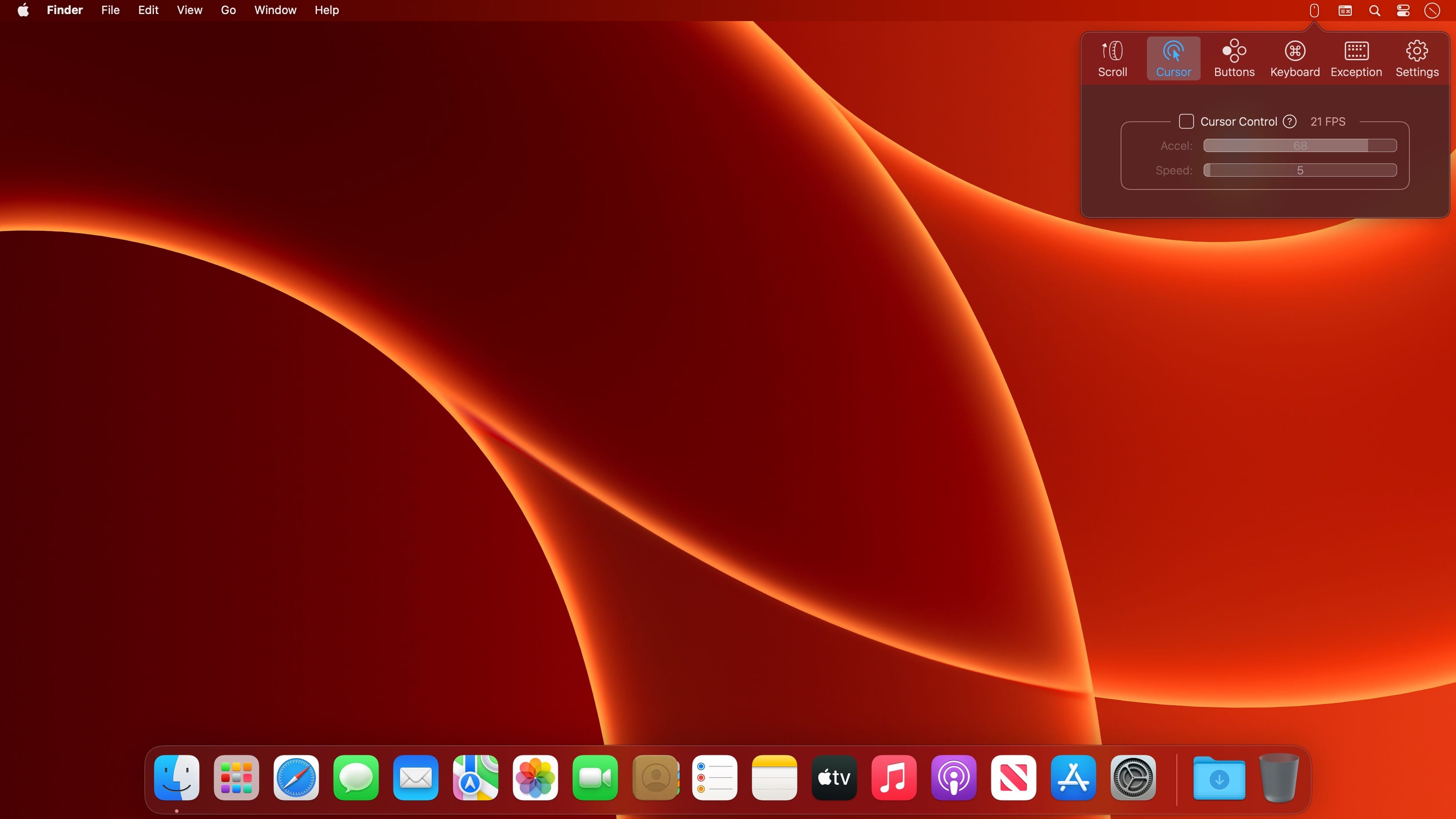This screenshot has height=819, width=1456.
Task: Click the mouse icon in the menu bar
Action: [x=1314, y=10]
